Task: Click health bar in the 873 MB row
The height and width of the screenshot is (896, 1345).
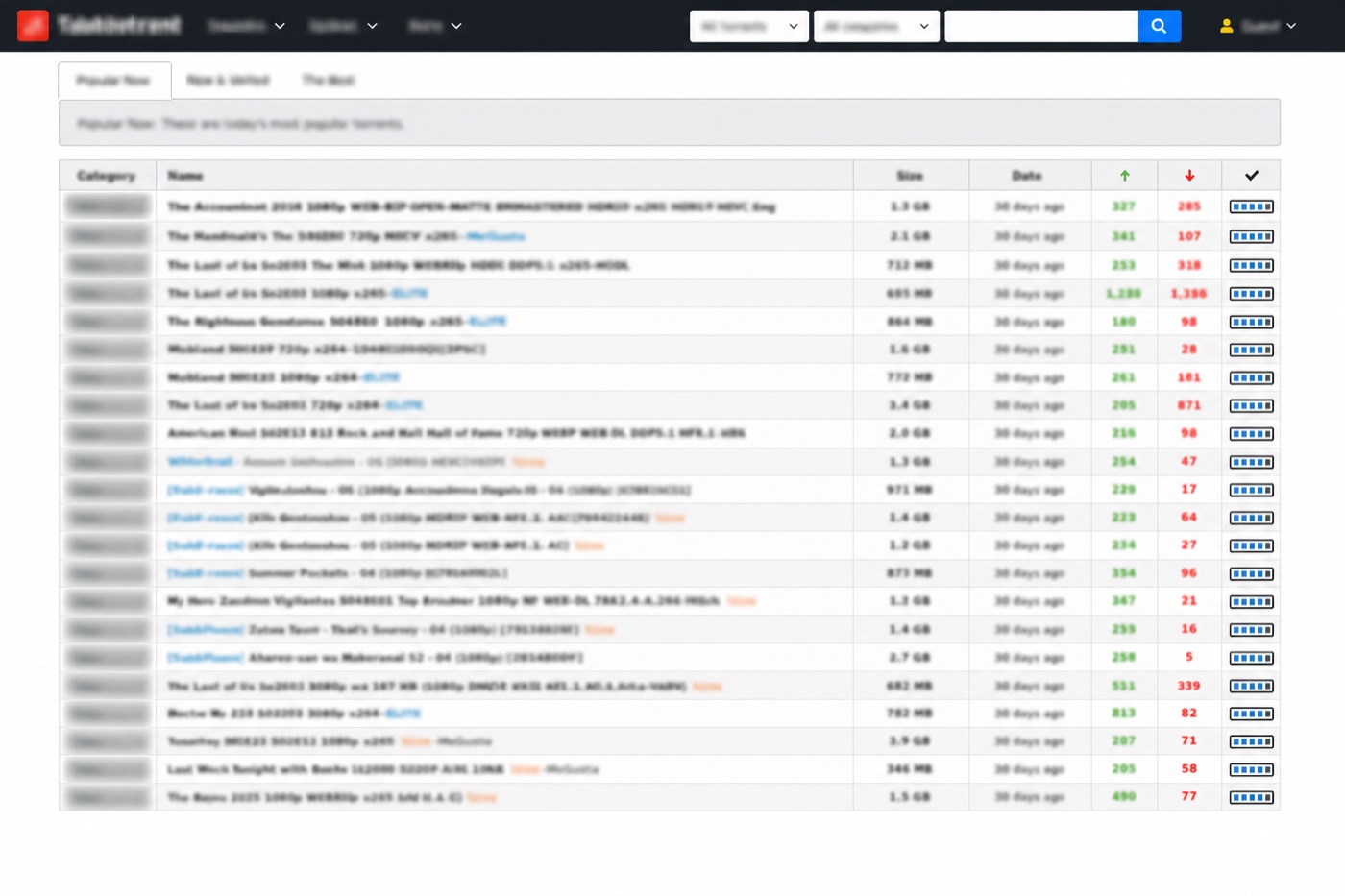Action: pos(1251,573)
